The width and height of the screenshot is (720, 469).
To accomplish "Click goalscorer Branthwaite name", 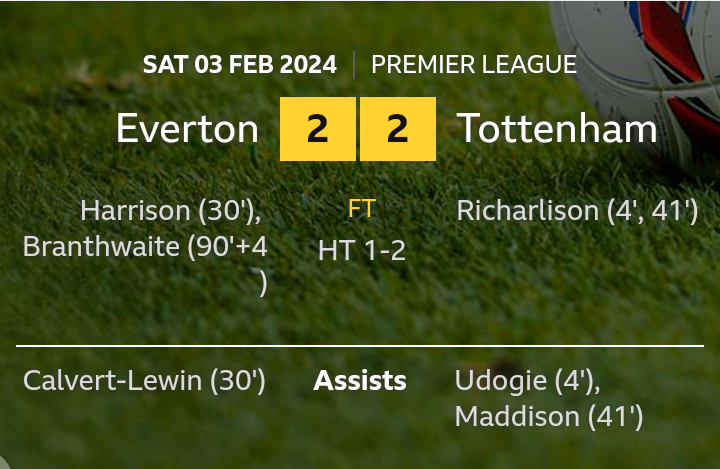I will (x=100, y=247).
